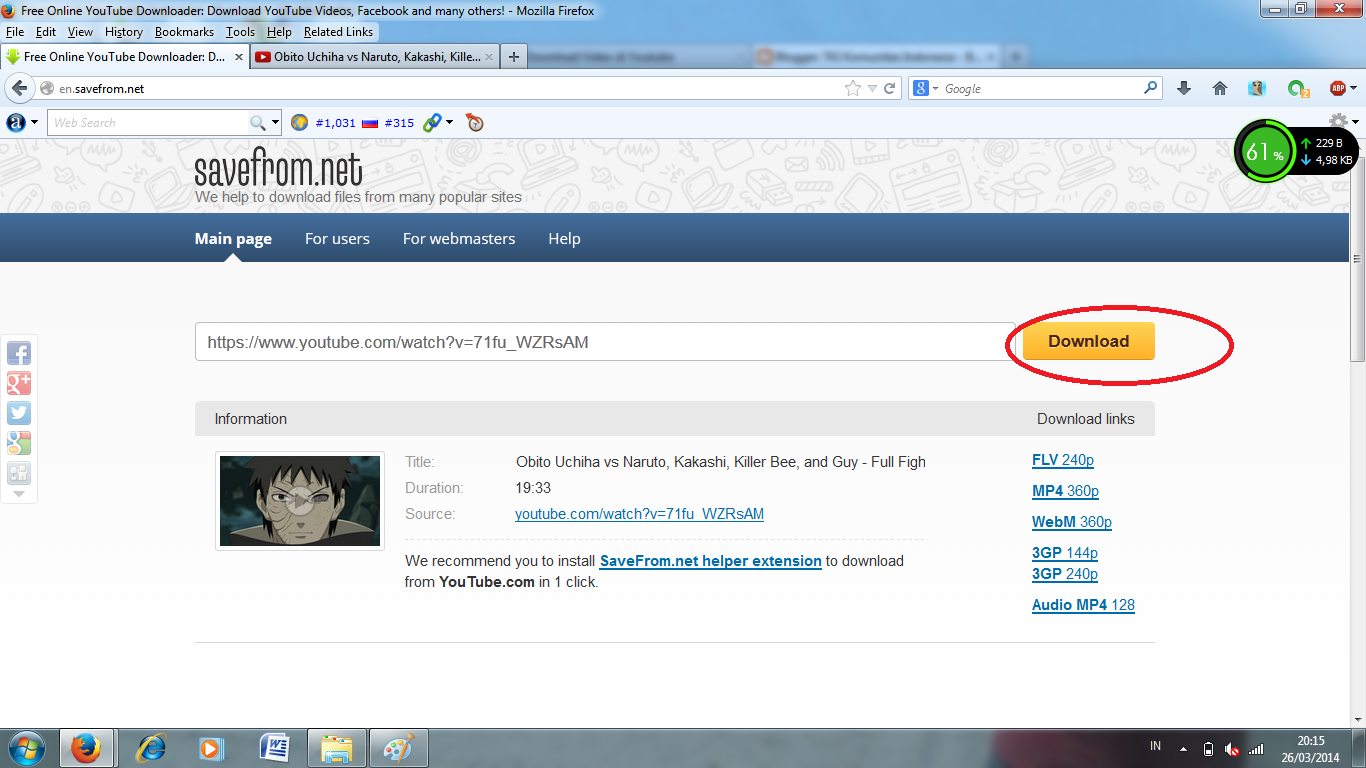Open Windows Explorer folder on the taskbar
Image resolution: width=1366 pixels, height=768 pixels.
(337, 748)
